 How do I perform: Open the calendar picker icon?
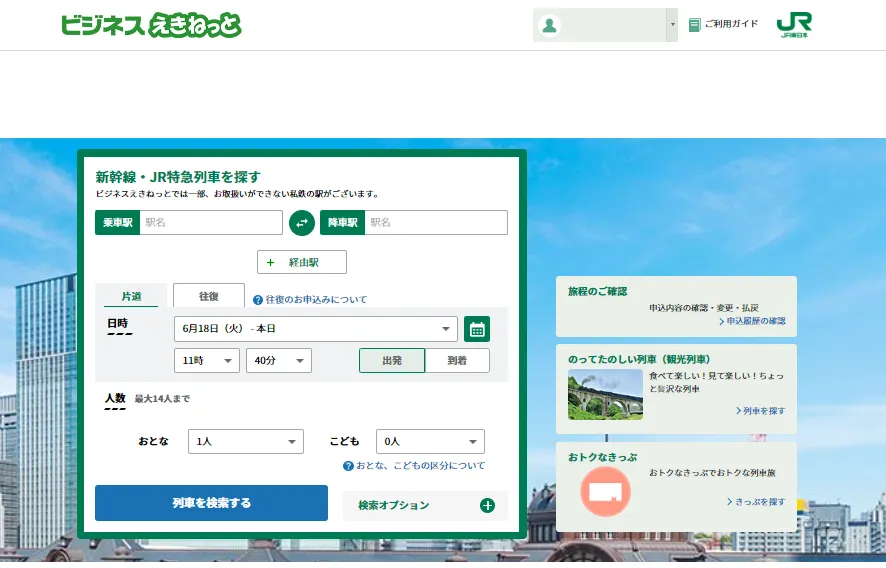477,329
